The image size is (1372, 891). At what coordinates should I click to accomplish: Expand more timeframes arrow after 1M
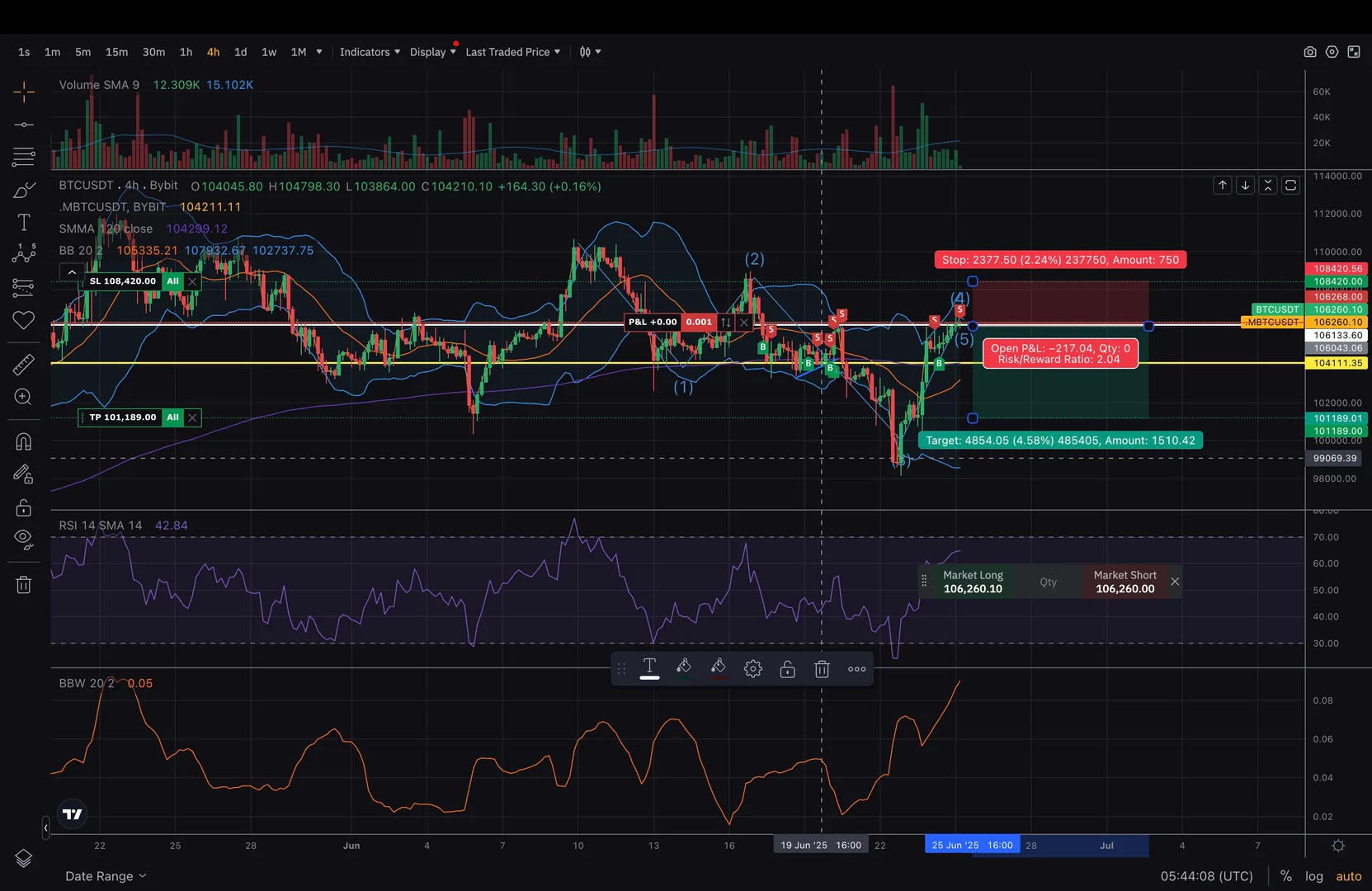click(x=319, y=52)
